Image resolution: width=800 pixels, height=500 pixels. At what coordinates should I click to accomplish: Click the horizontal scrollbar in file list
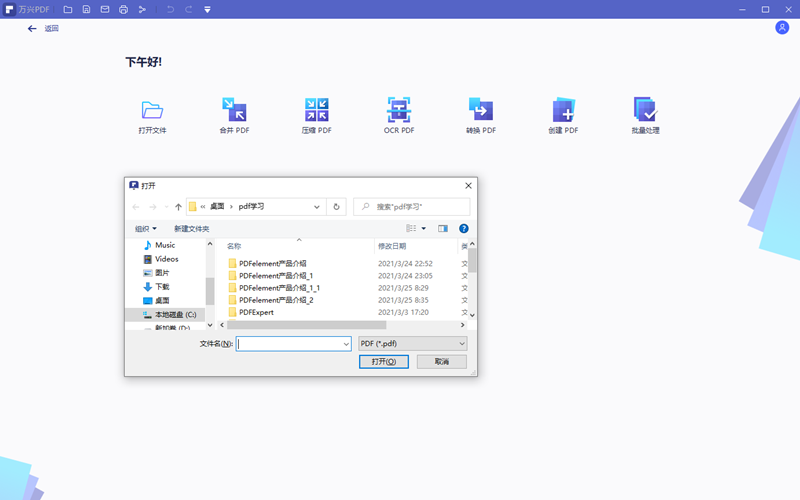(x=305, y=325)
